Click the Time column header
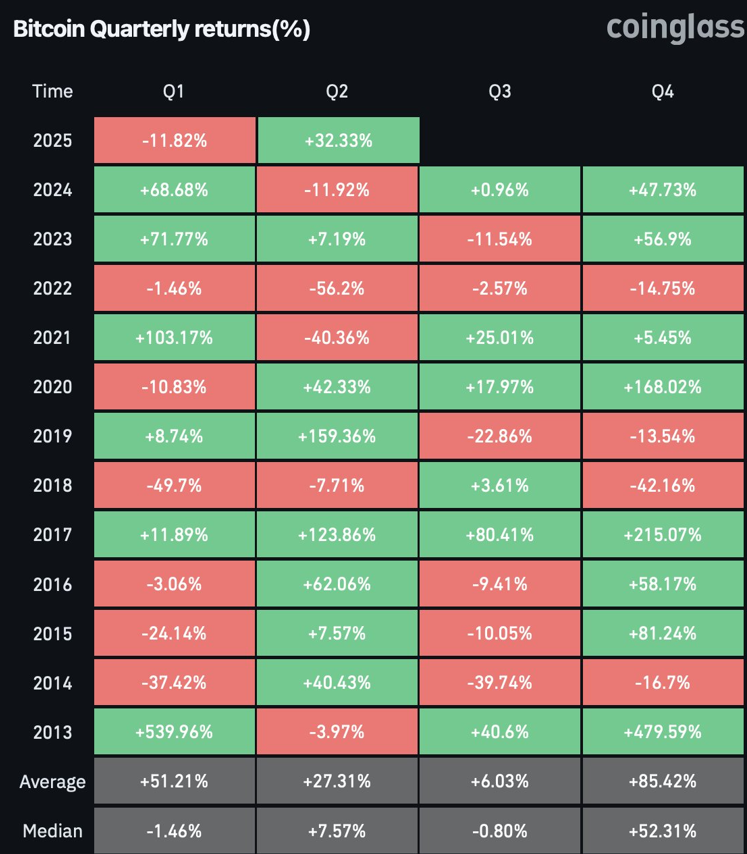This screenshot has height=854, width=747. pos(52,91)
